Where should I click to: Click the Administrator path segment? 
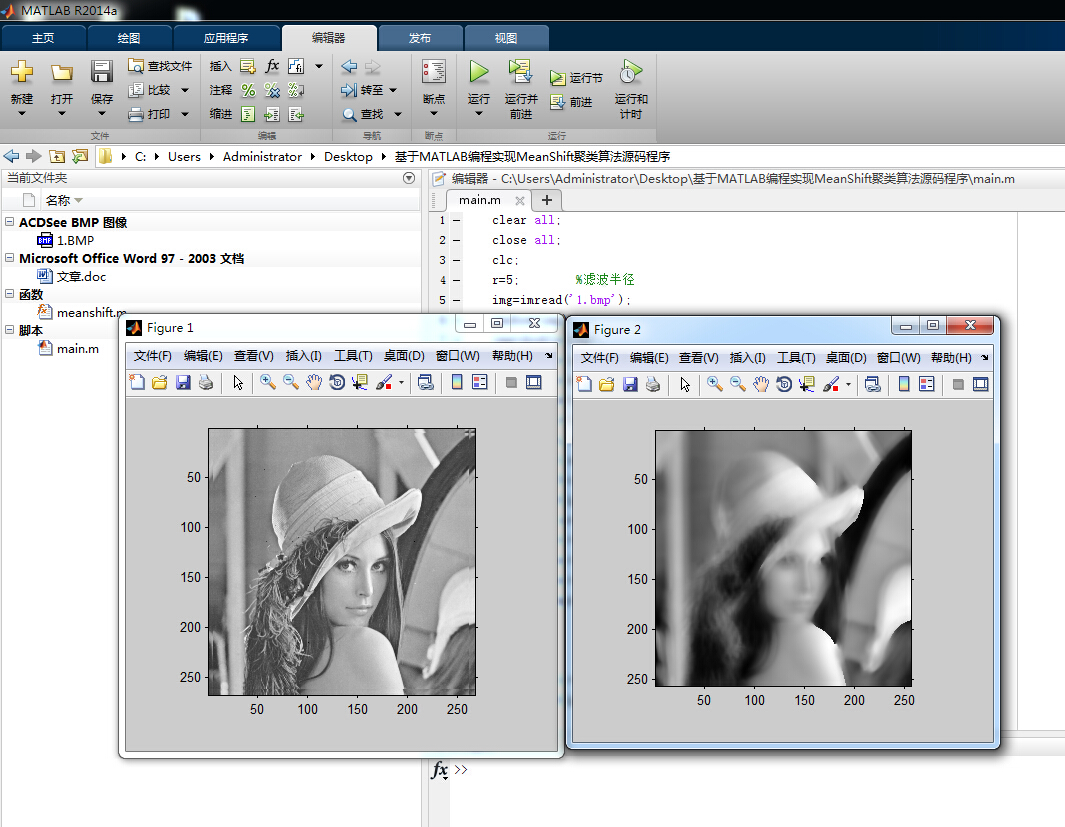[x=262, y=156]
